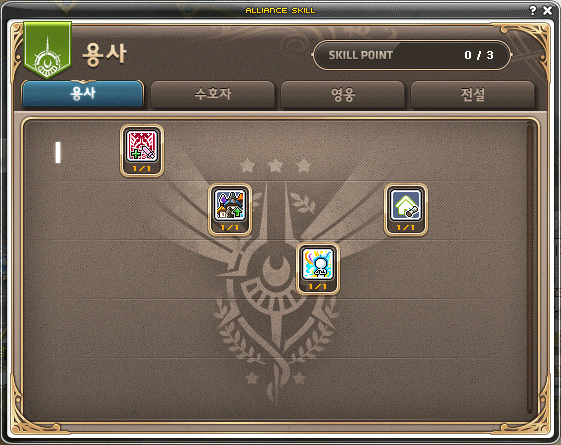This screenshot has height=445, width=561.
Task: Close the Alliance Skill window
Action: click(x=547, y=10)
